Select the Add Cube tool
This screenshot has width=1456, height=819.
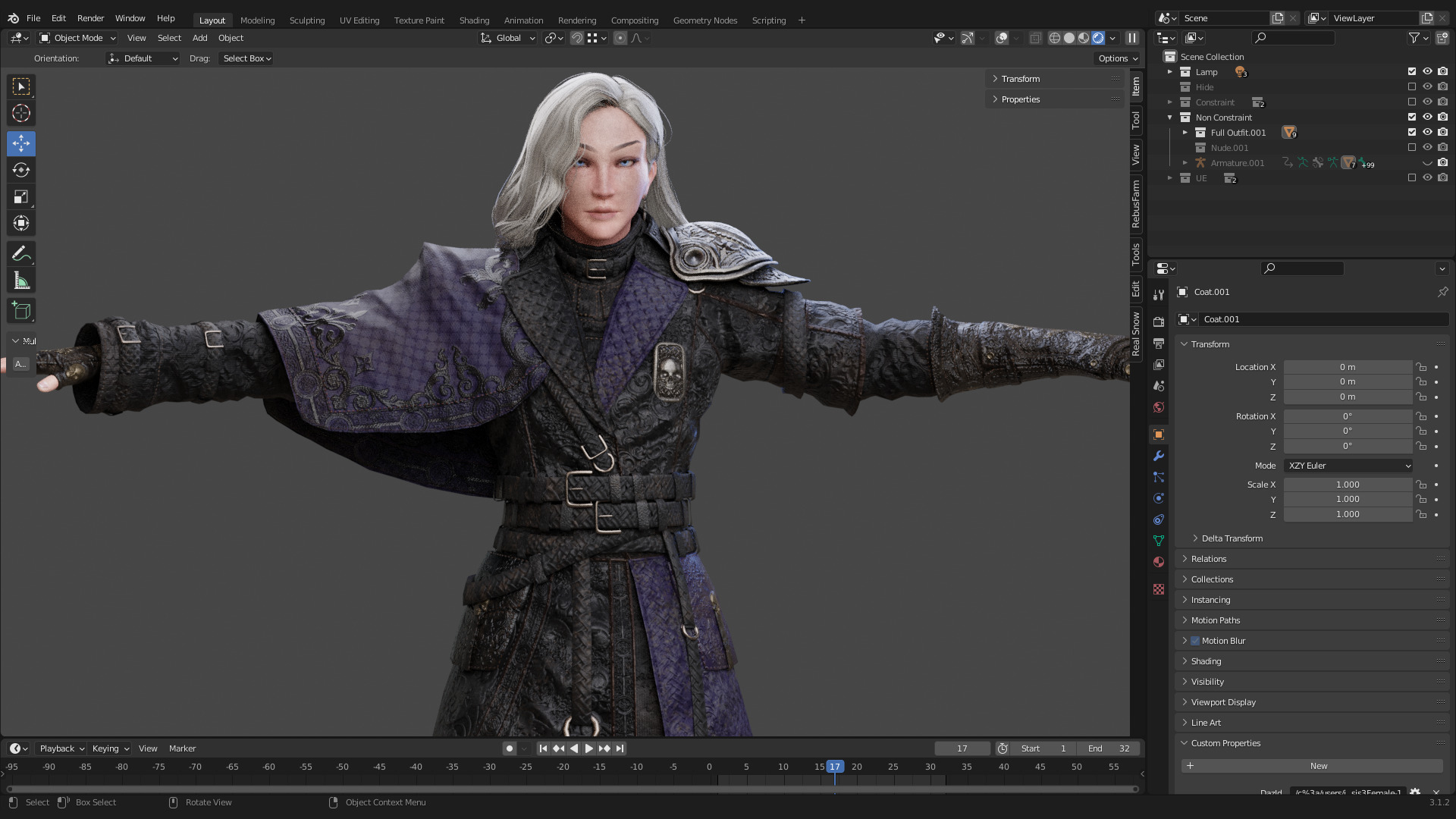(x=21, y=310)
